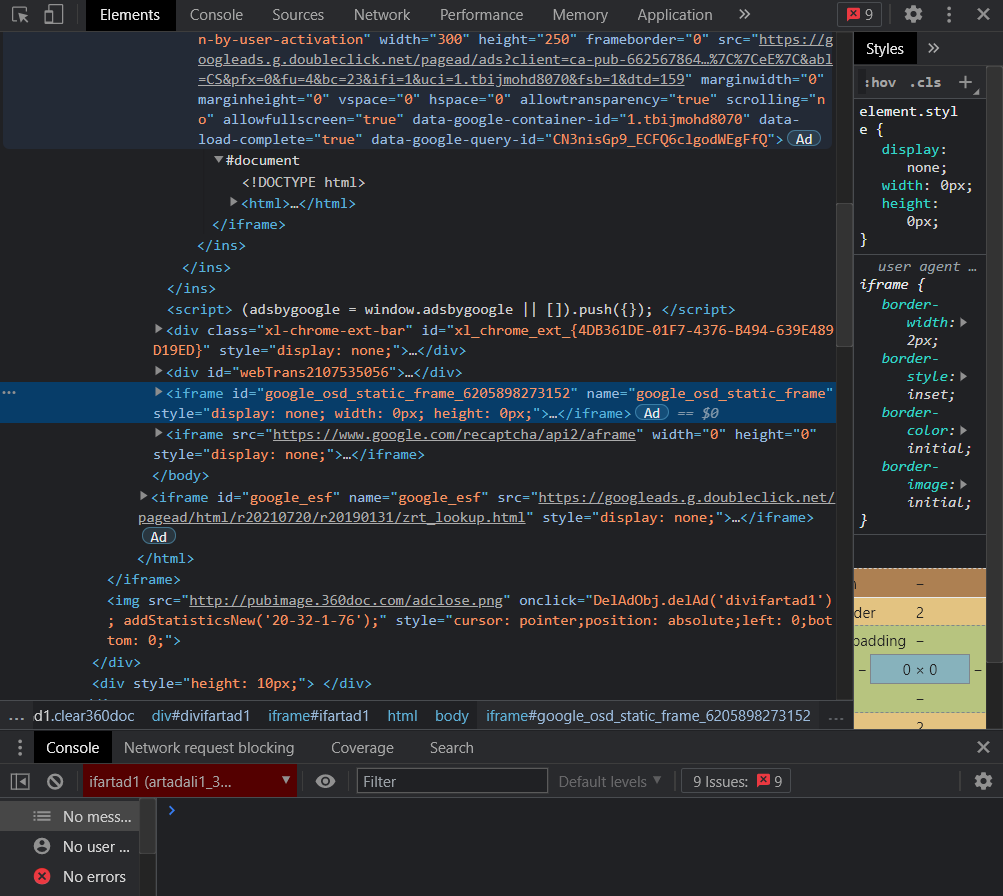Select the drawer Console tab
Image resolution: width=1003 pixels, height=896 pixels.
[72, 748]
